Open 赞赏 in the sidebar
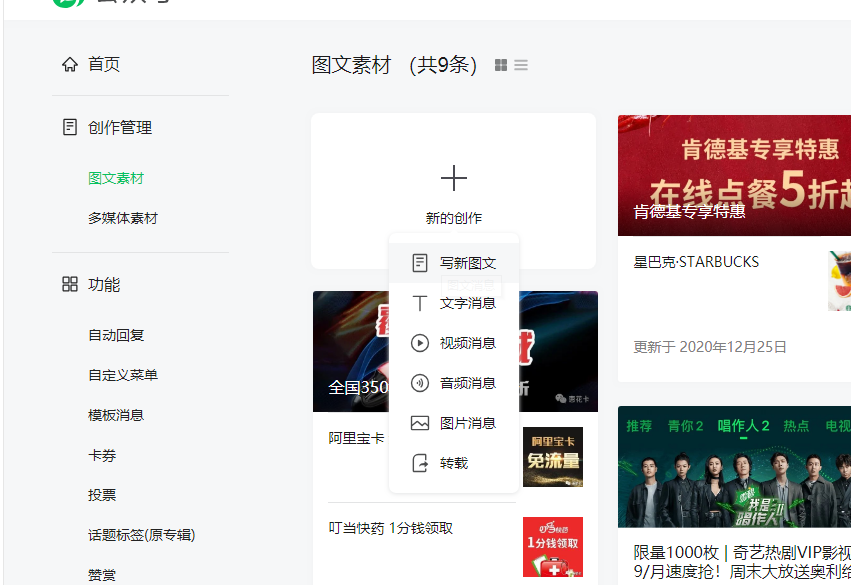Viewport: 851px width, 585px height. [x=102, y=575]
